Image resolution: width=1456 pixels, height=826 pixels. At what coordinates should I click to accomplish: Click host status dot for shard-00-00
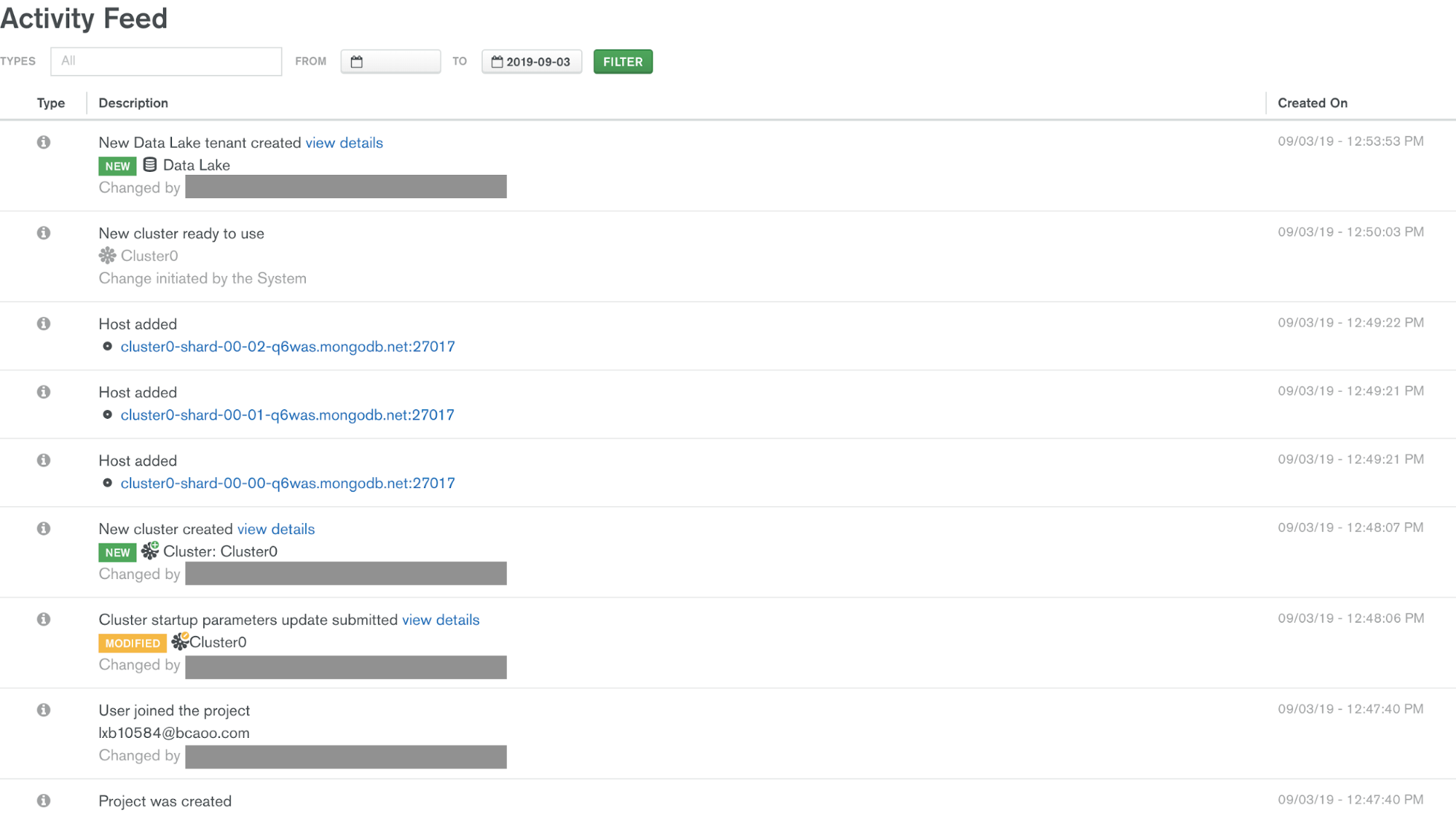107,483
